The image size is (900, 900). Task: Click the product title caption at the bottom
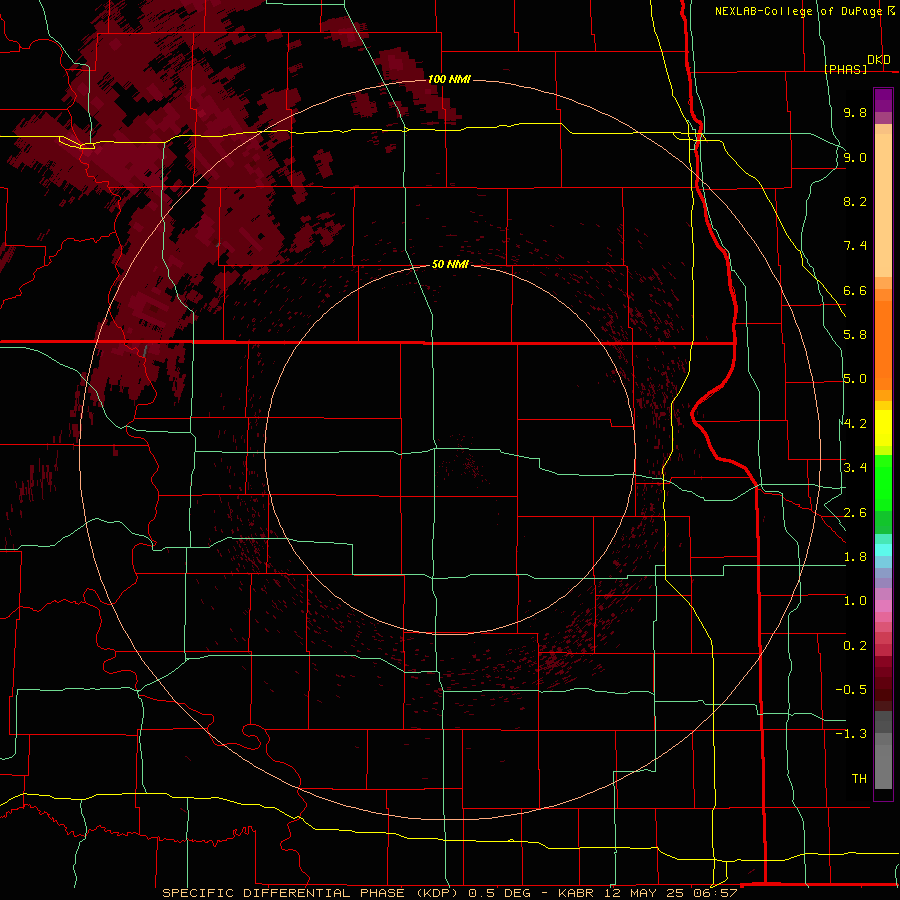(x=449, y=893)
